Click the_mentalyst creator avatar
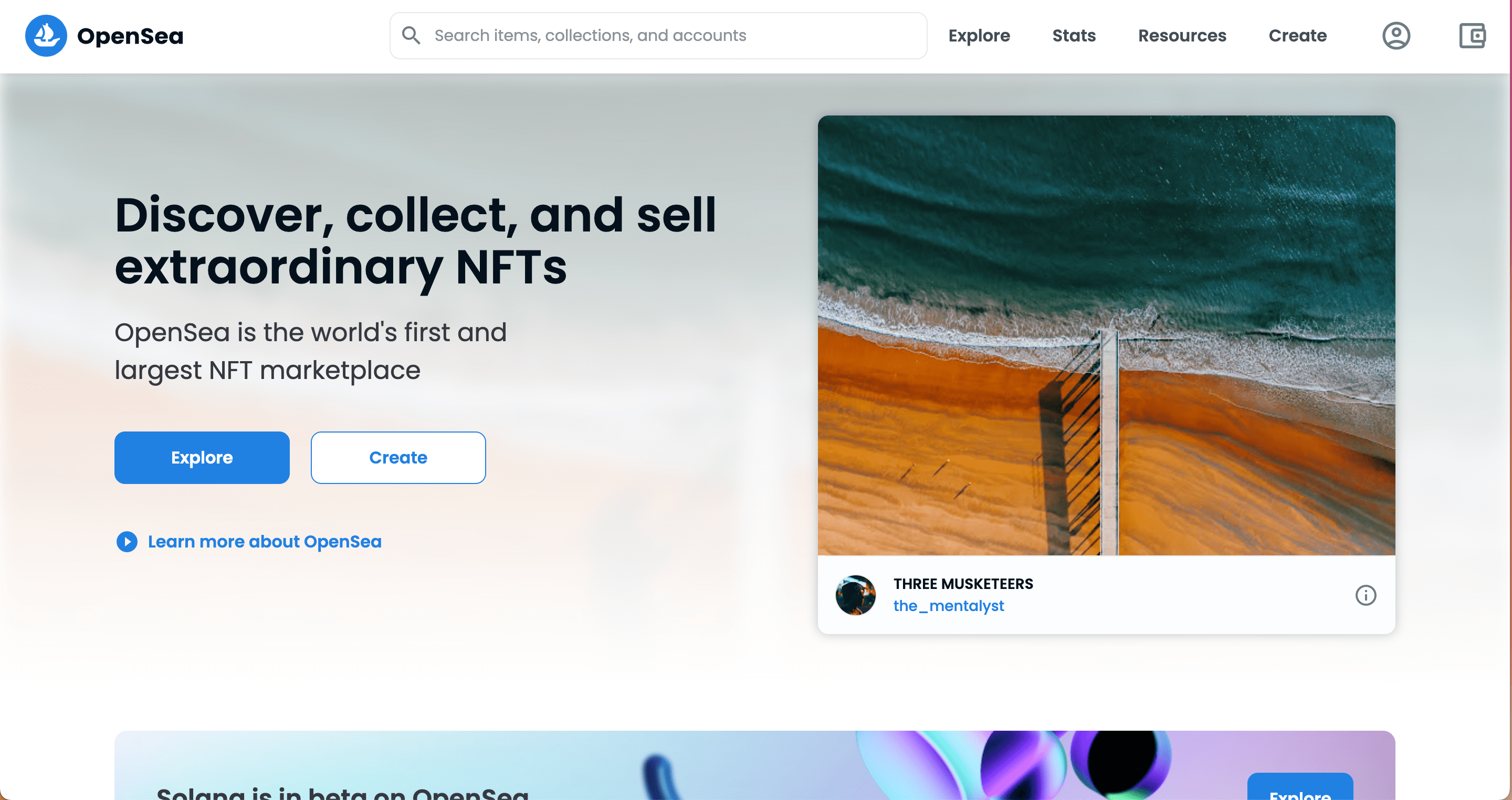This screenshot has height=800, width=1512. point(855,595)
